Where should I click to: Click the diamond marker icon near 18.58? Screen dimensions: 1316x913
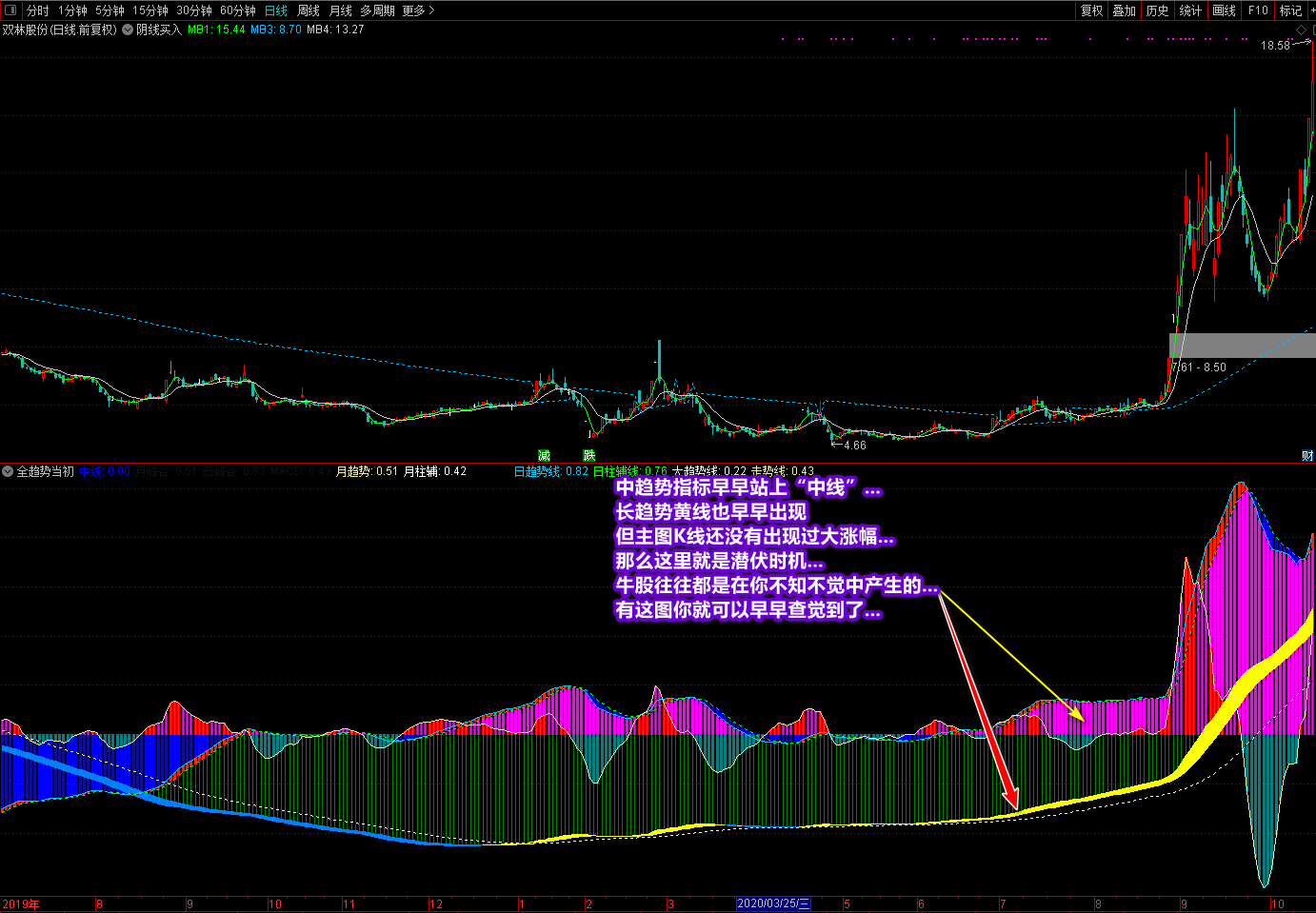(x=1302, y=30)
